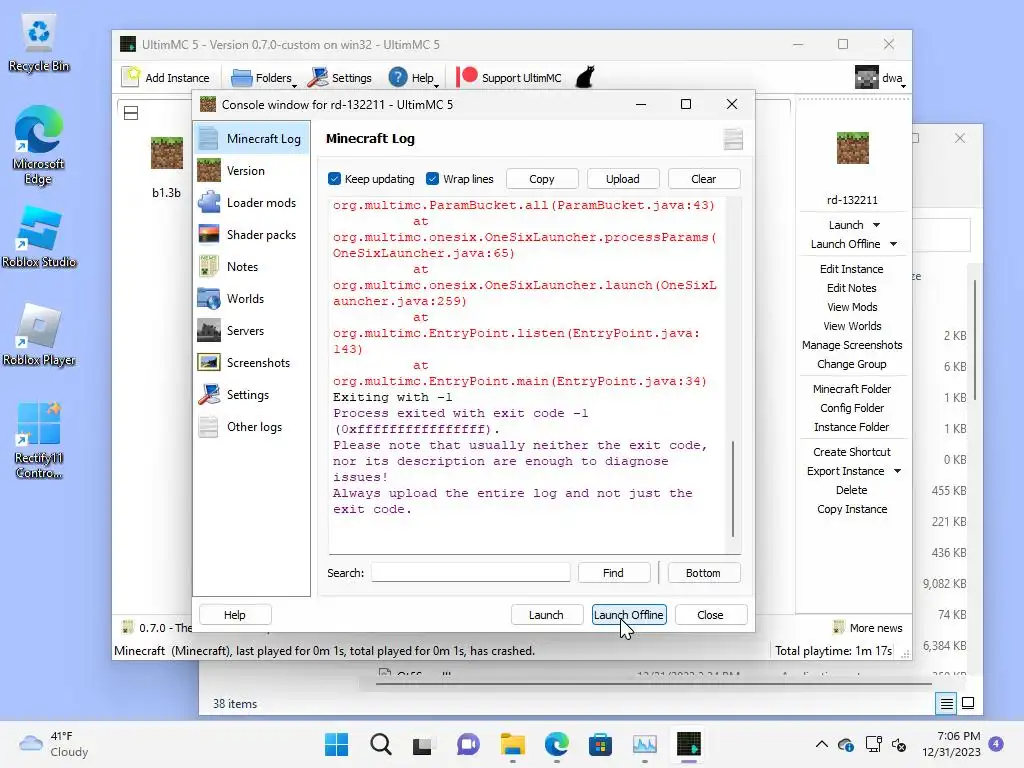1024x768 pixels.
Task: Select Roblox Studio desktop shortcut
Action: (x=39, y=237)
